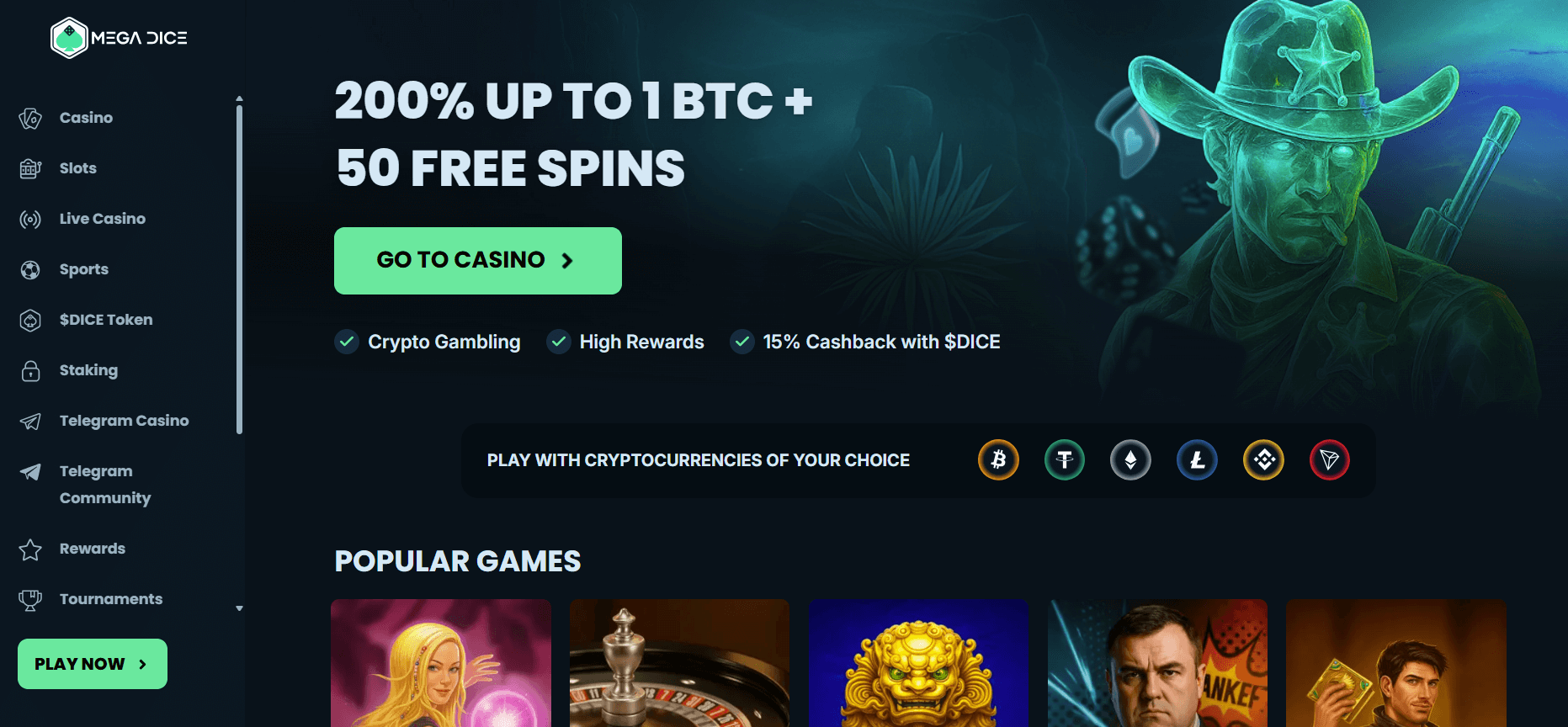Open the Live Casino menu item
The width and height of the screenshot is (1568, 727).
(103, 219)
